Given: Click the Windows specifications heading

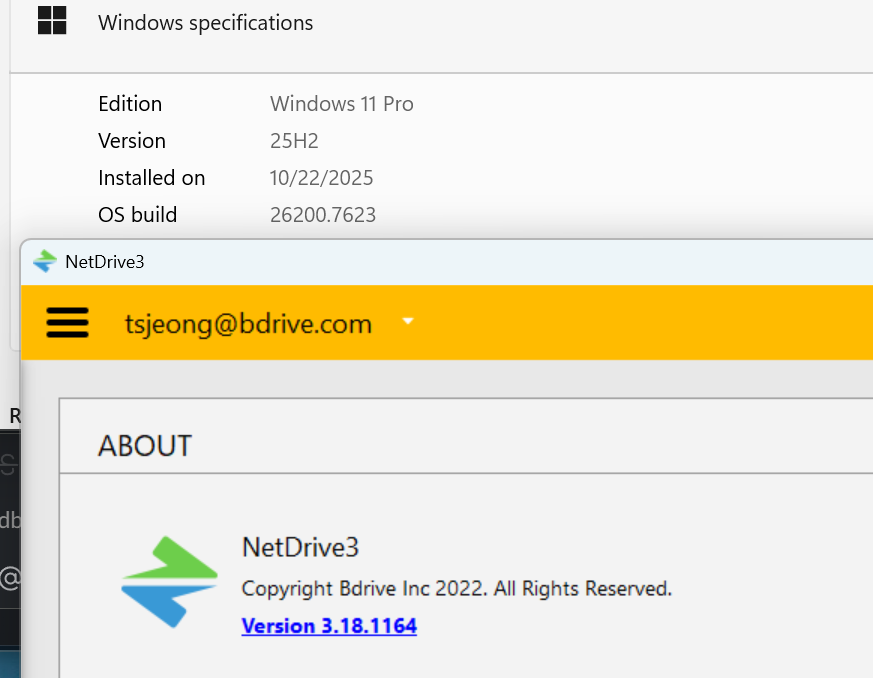Looking at the screenshot, I should point(205,22).
